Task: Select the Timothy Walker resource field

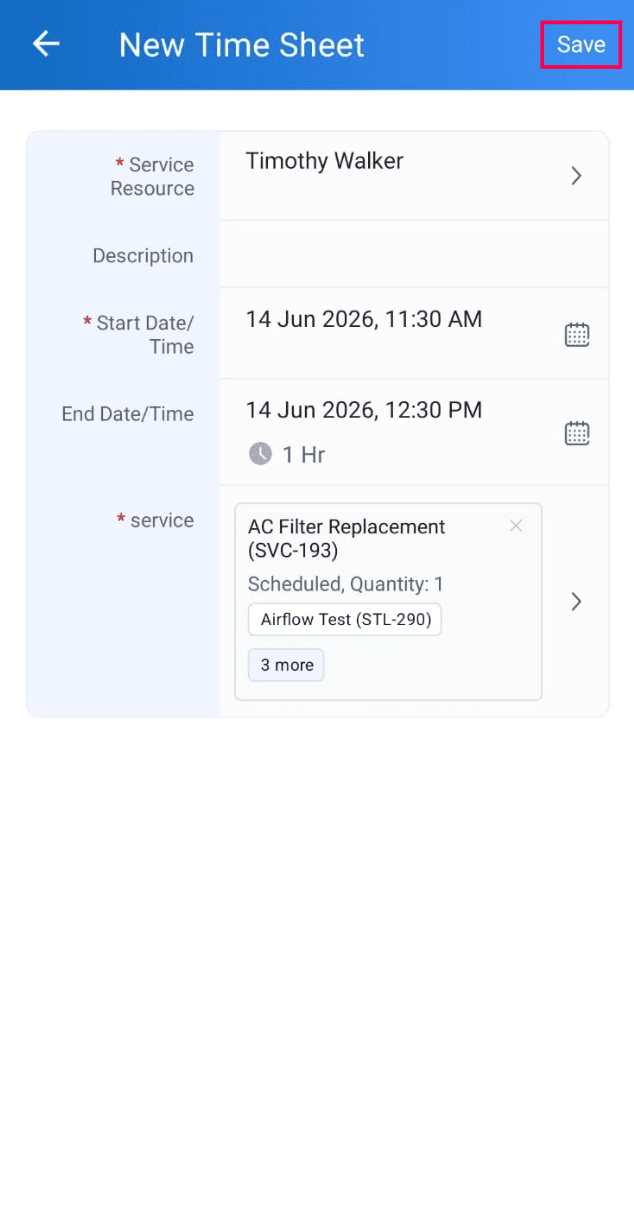Action: coord(414,176)
